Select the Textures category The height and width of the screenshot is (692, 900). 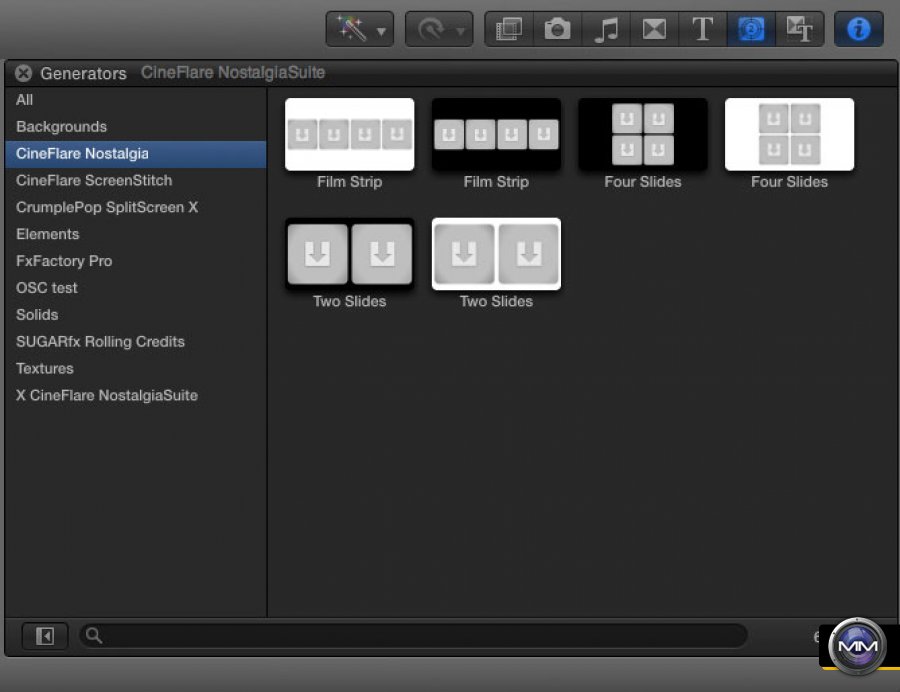pos(45,369)
